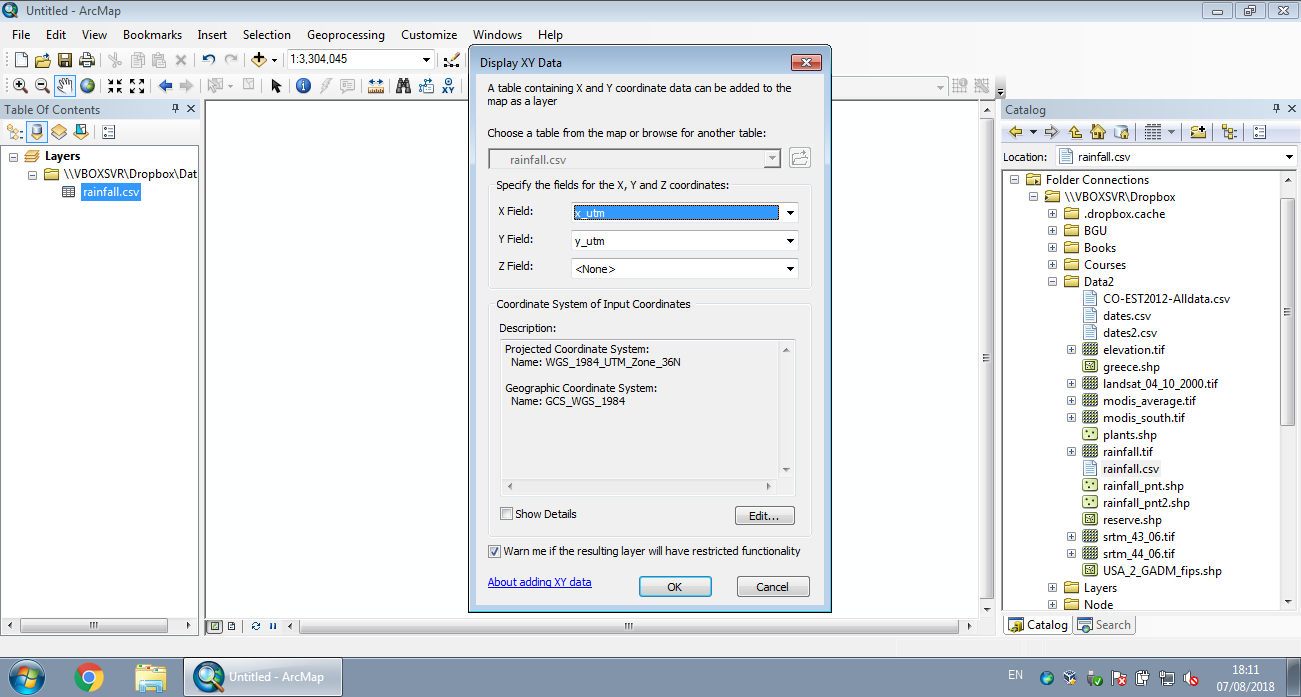Click the About adding XY data link
The image size is (1301, 697).
(540, 582)
